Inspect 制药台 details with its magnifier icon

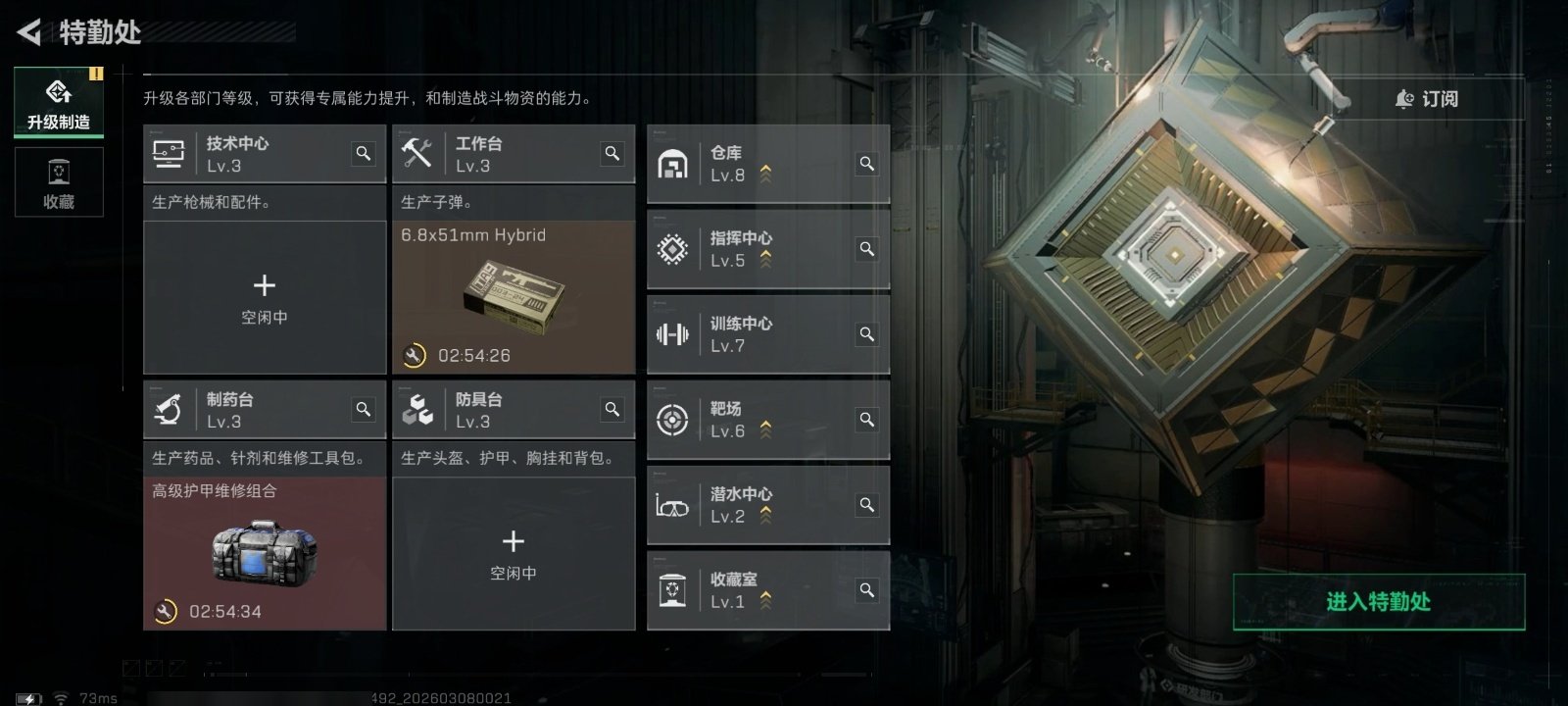(x=364, y=410)
